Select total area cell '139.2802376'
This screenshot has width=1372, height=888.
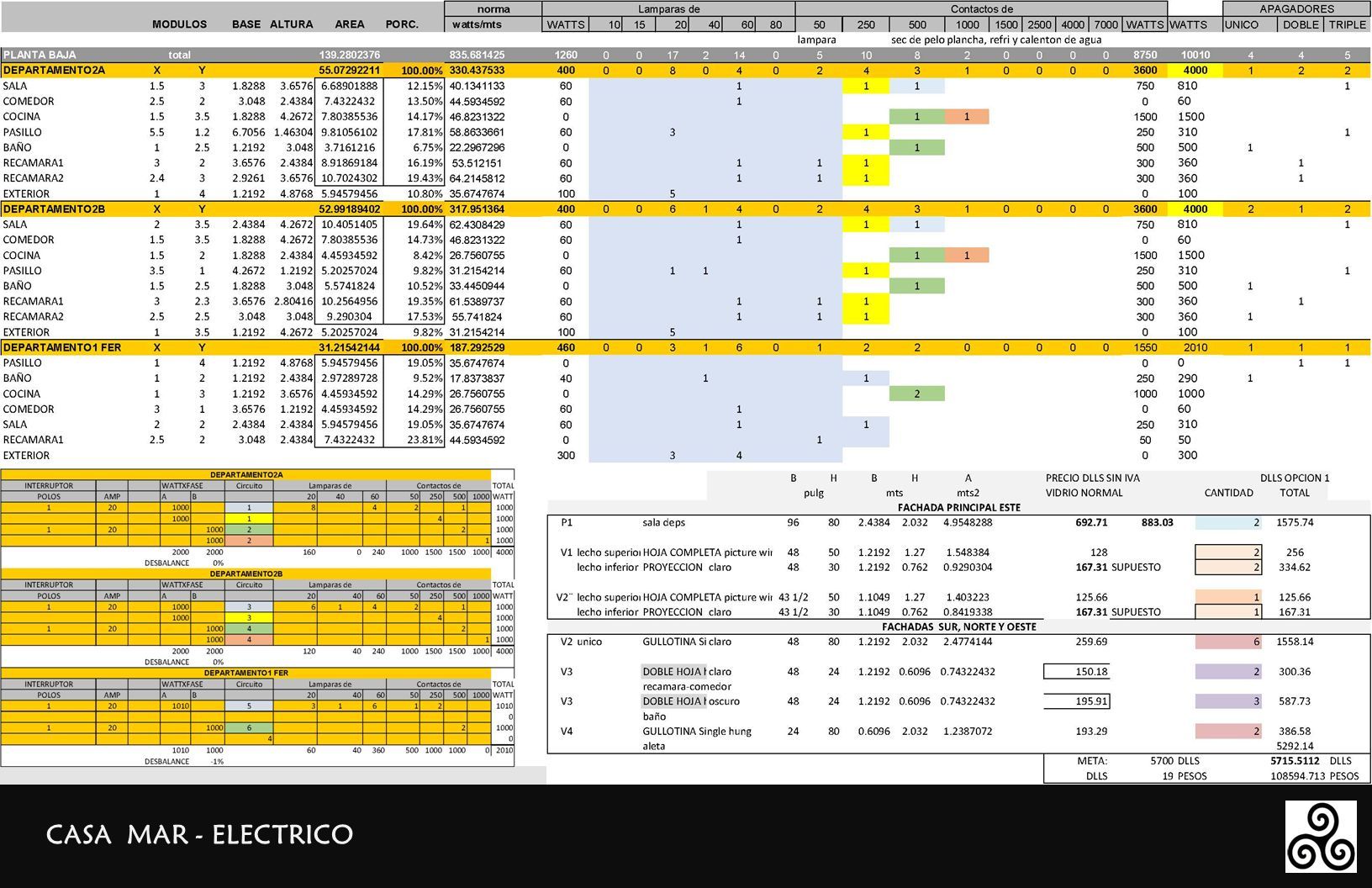[x=349, y=55]
